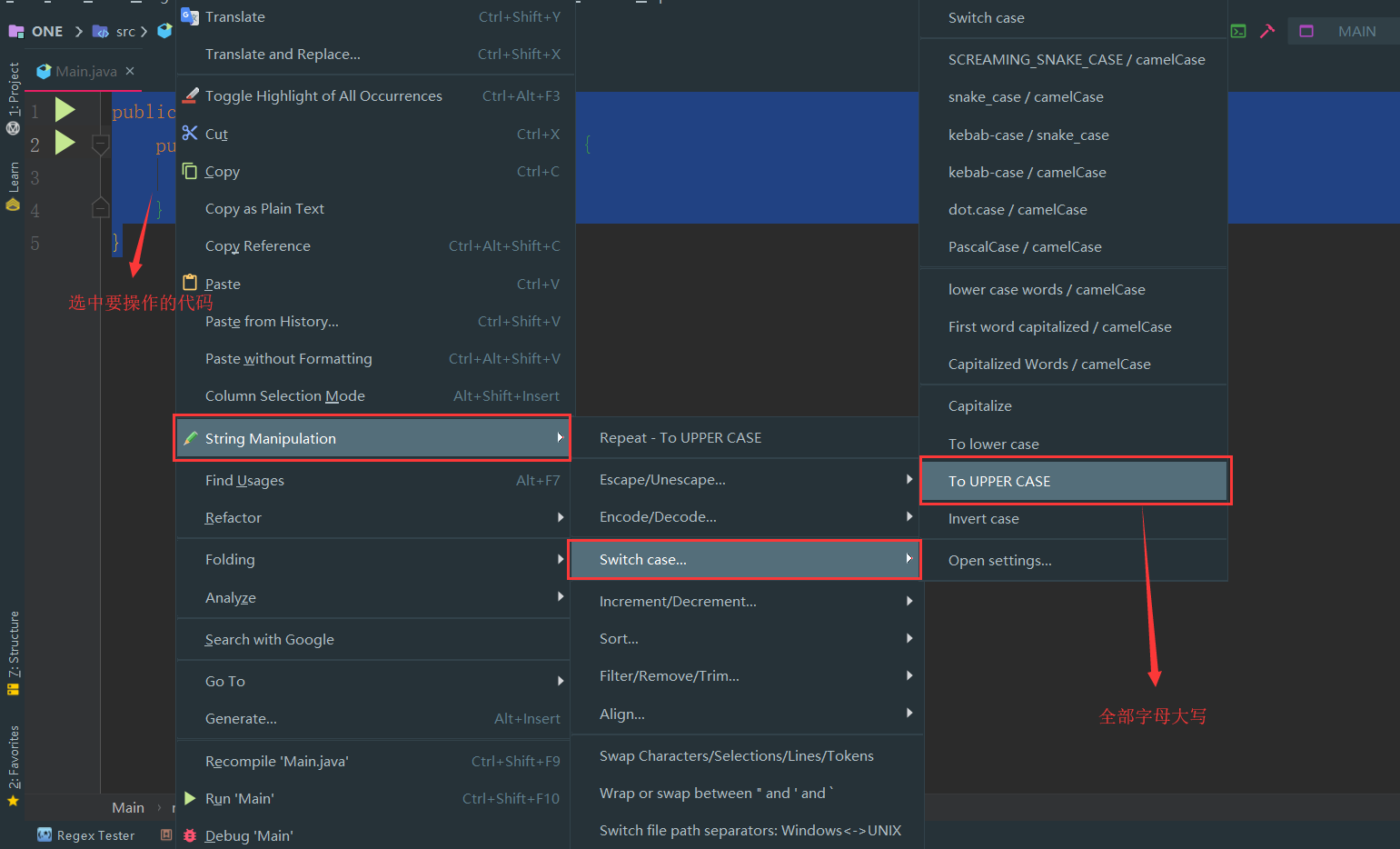1400x849 pixels.
Task: Close the Main.java editor tab
Action: [x=130, y=71]
